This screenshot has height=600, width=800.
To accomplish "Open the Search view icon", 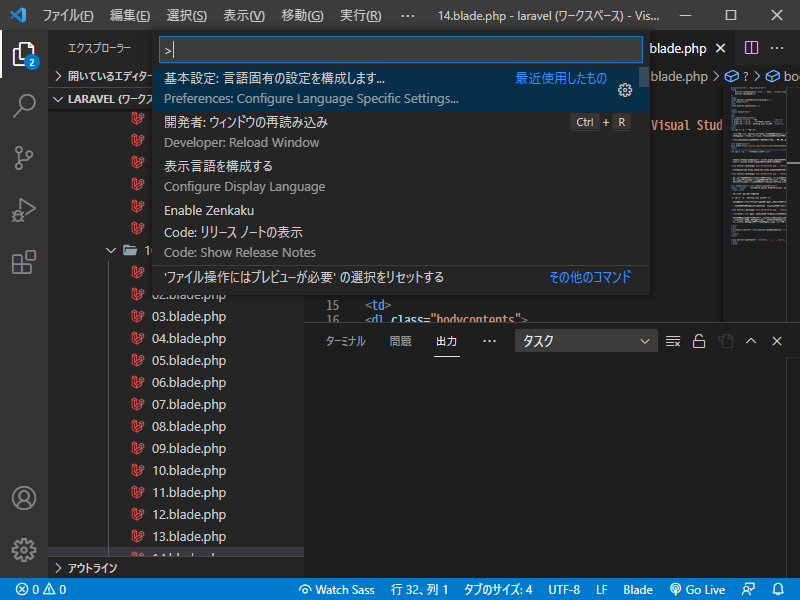I will (x=23, y=106).
